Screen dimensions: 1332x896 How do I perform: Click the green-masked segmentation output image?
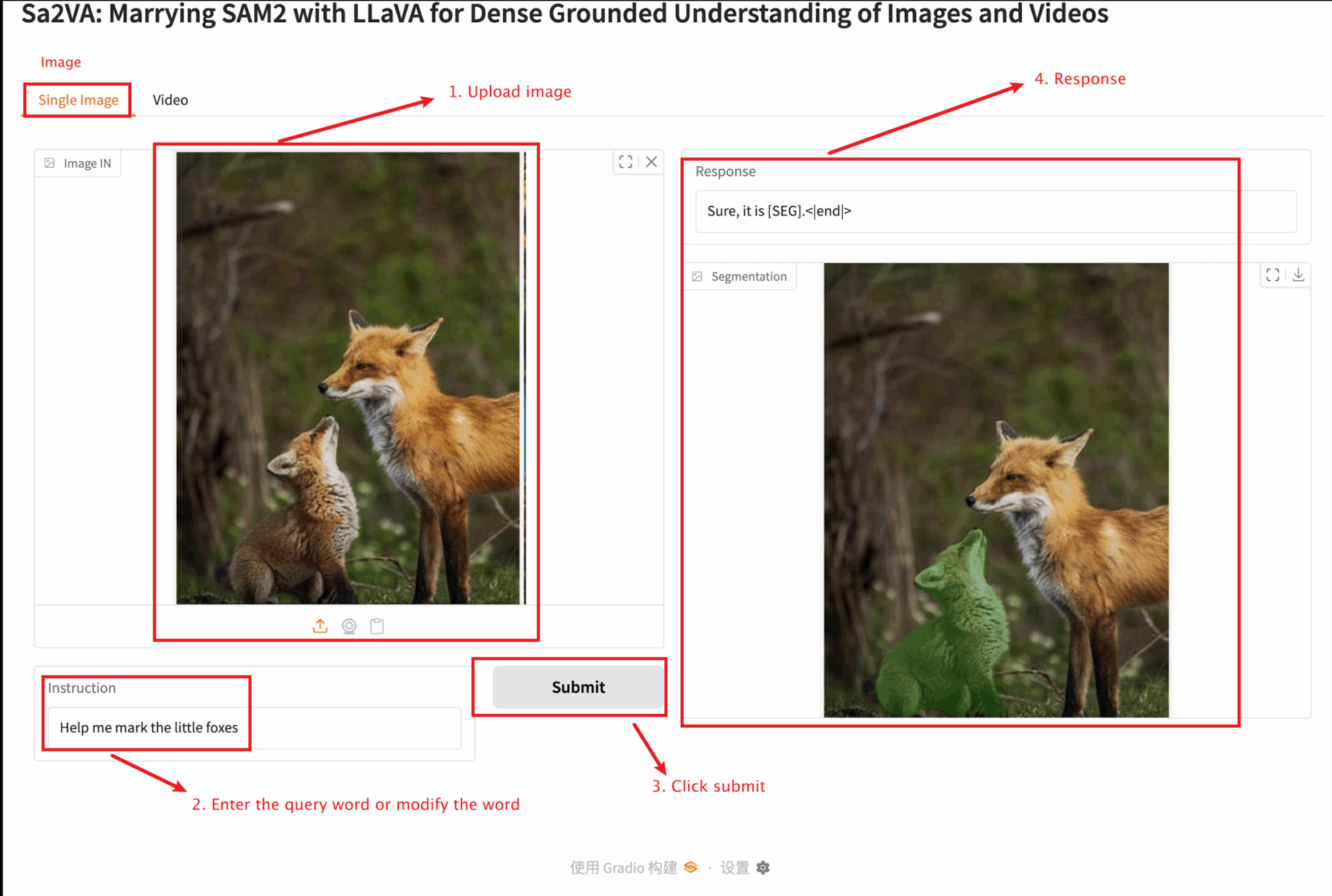click(x=996, y=490)
